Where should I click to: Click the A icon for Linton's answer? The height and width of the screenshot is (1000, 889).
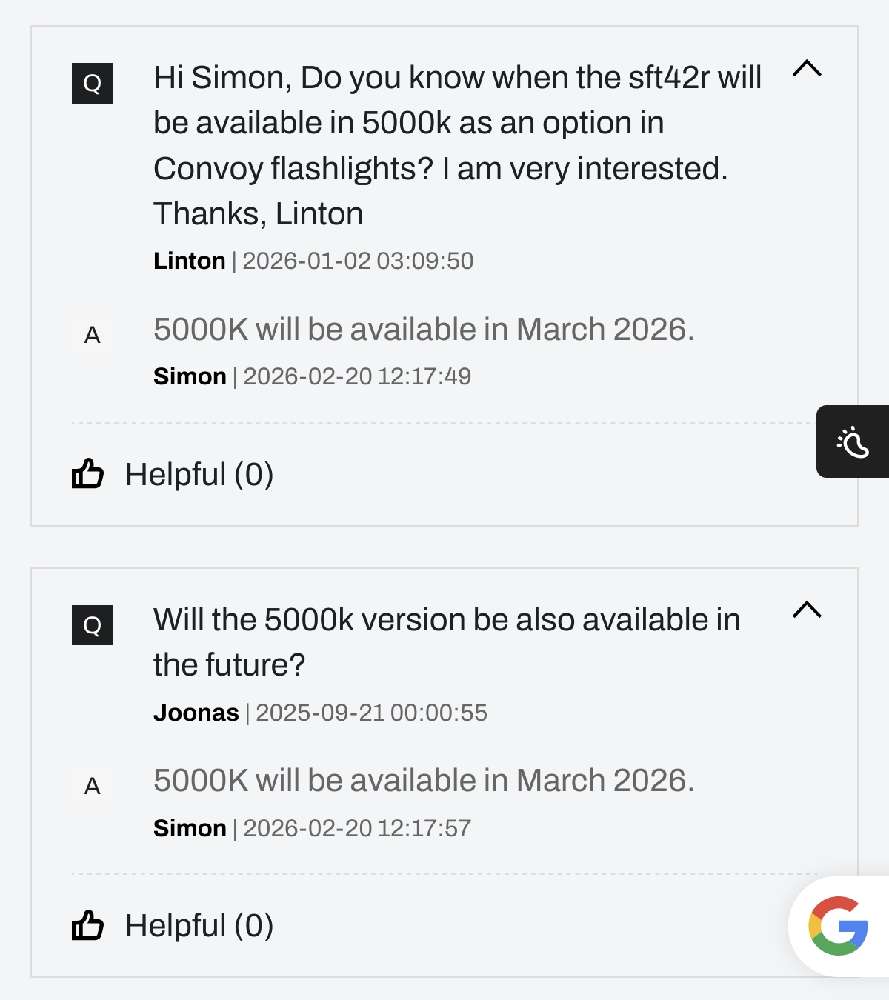92,335
